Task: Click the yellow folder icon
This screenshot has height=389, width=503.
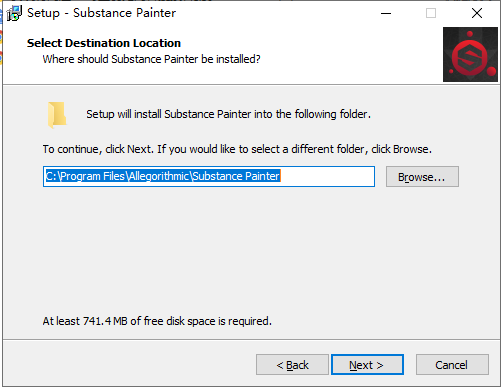Action: coord(57,115)
